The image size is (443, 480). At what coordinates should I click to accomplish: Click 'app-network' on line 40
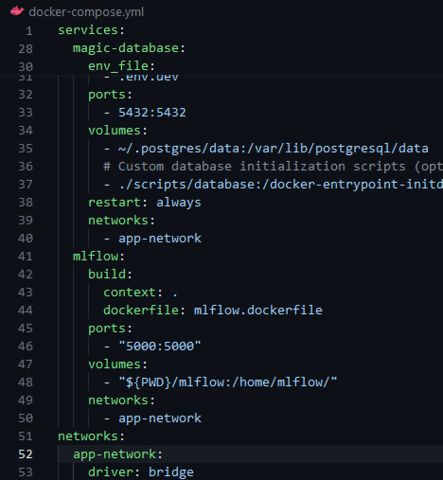[160, 238]
